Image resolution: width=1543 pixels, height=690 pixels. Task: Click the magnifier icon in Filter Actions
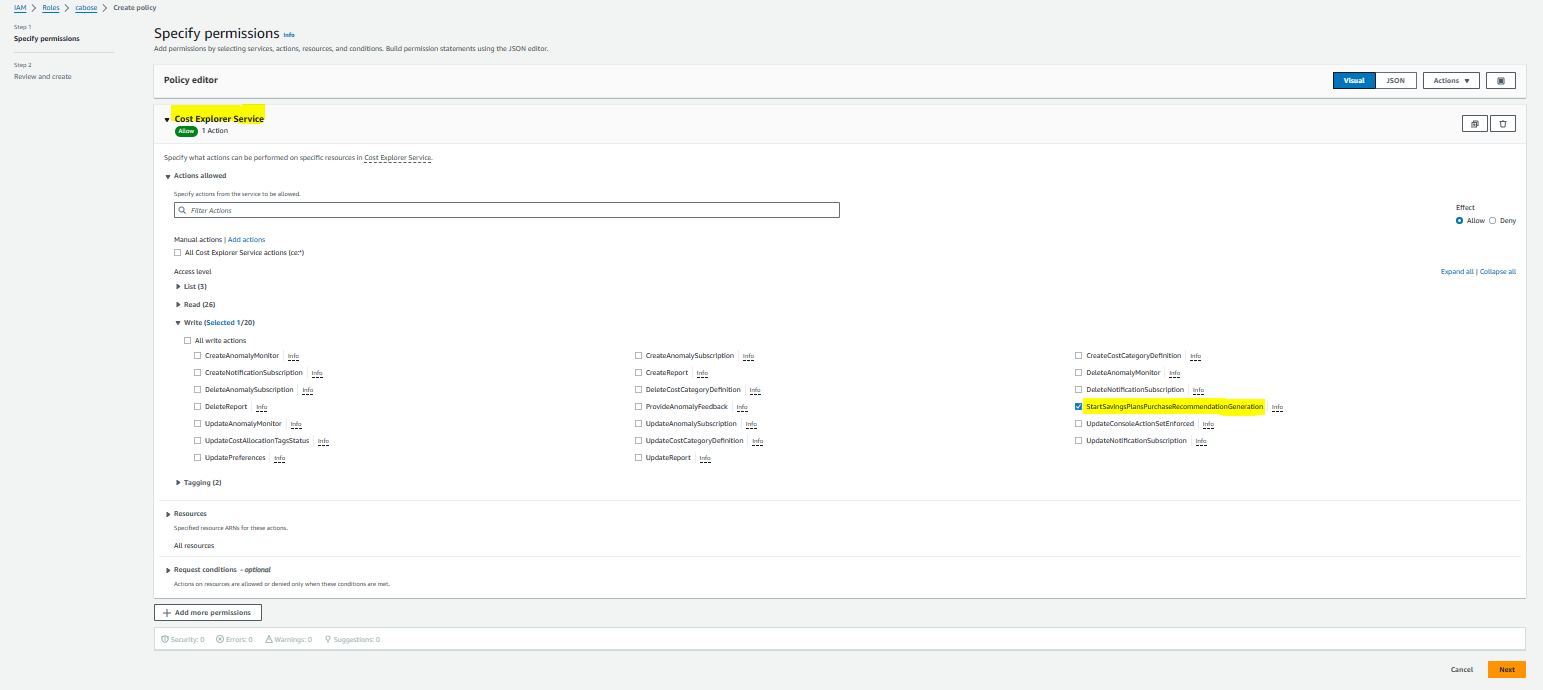pos(181,211)
